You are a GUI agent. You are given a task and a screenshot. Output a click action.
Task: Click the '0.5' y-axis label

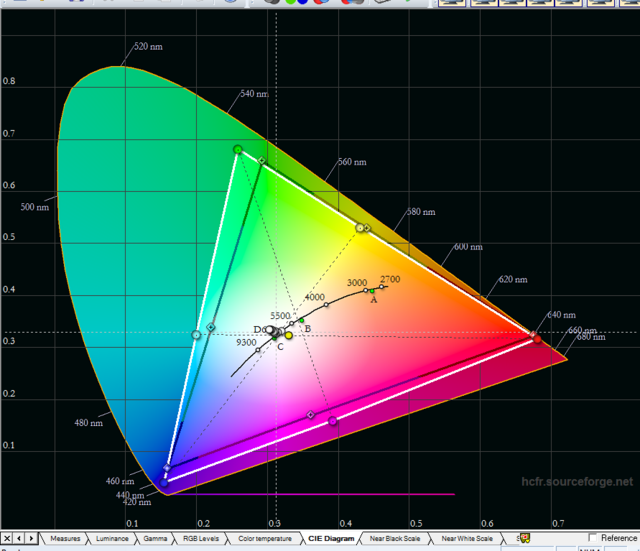click(9, 237)
